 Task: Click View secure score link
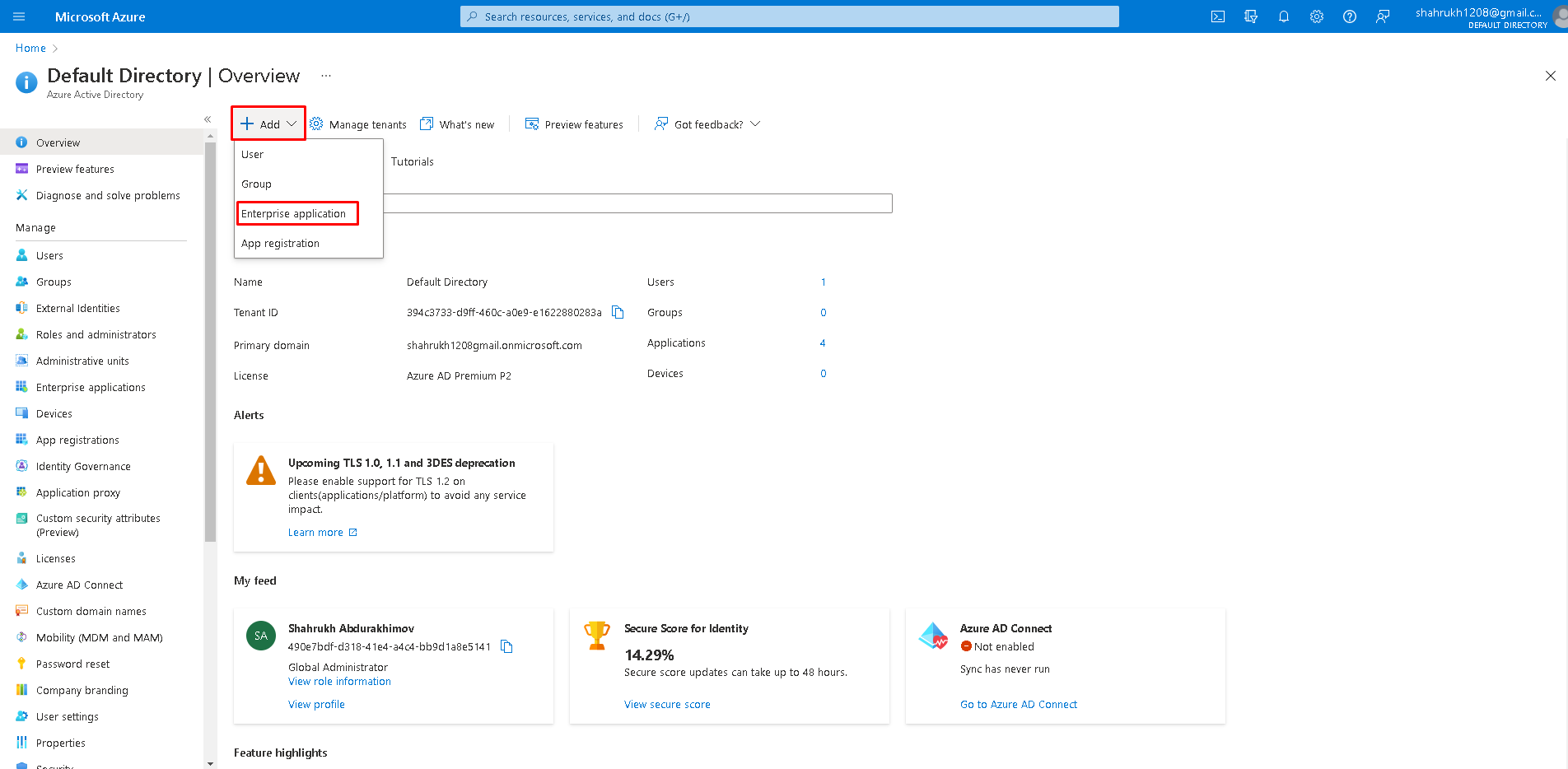pyautogui.click(x=667, y=704)
